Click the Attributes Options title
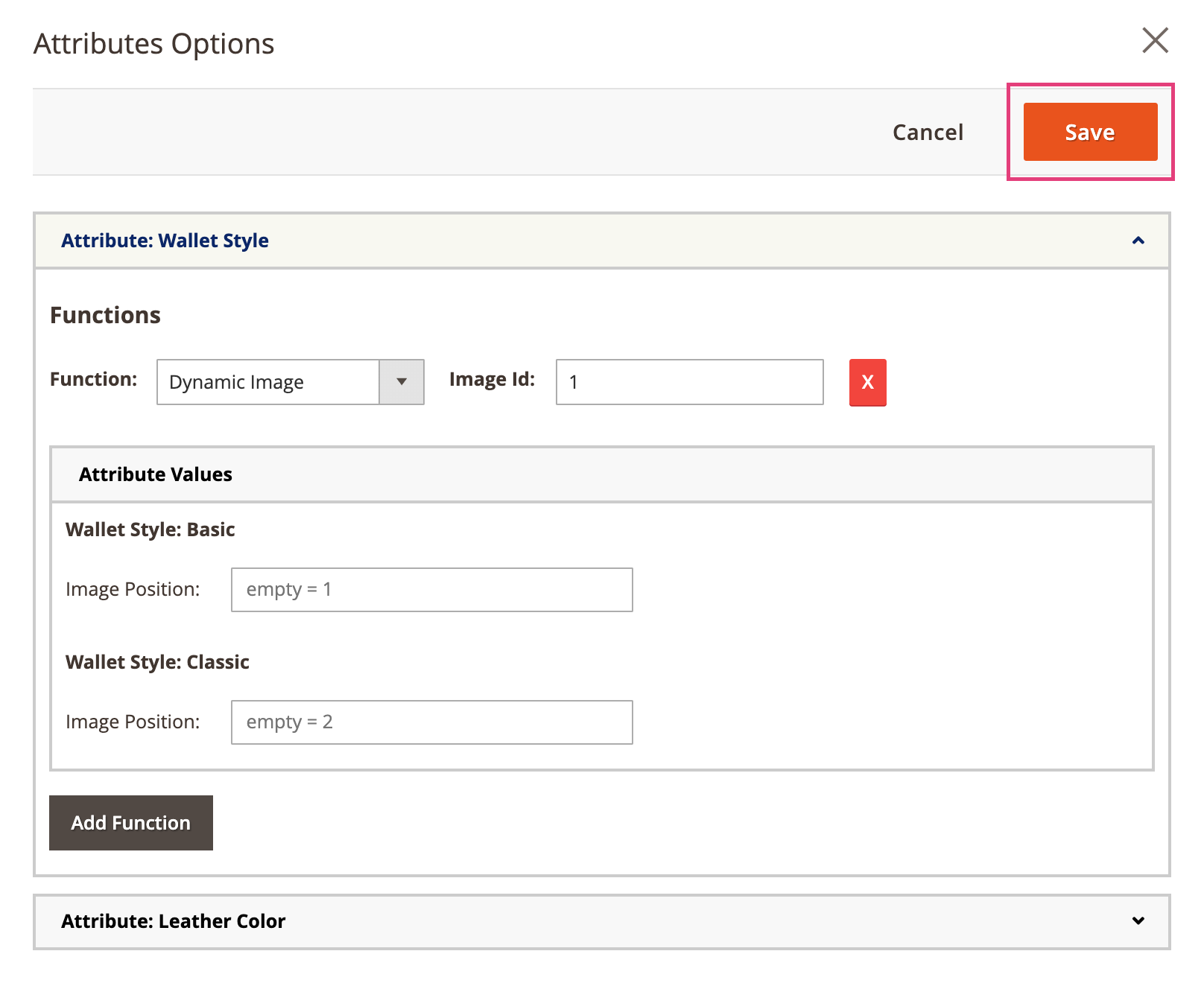The width and height of the screenshot is (1204, 986). tap(152, 43)
